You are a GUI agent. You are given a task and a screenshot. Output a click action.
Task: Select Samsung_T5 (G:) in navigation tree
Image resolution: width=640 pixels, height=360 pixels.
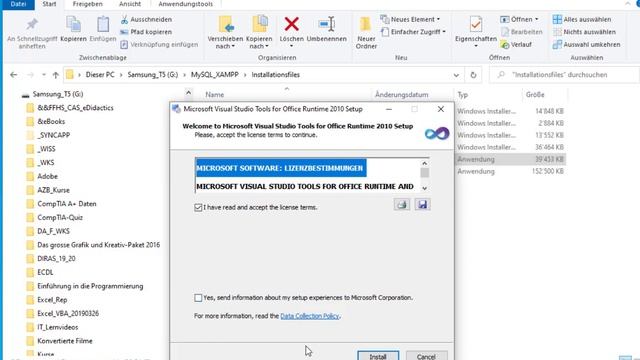(x=58, y=94)
